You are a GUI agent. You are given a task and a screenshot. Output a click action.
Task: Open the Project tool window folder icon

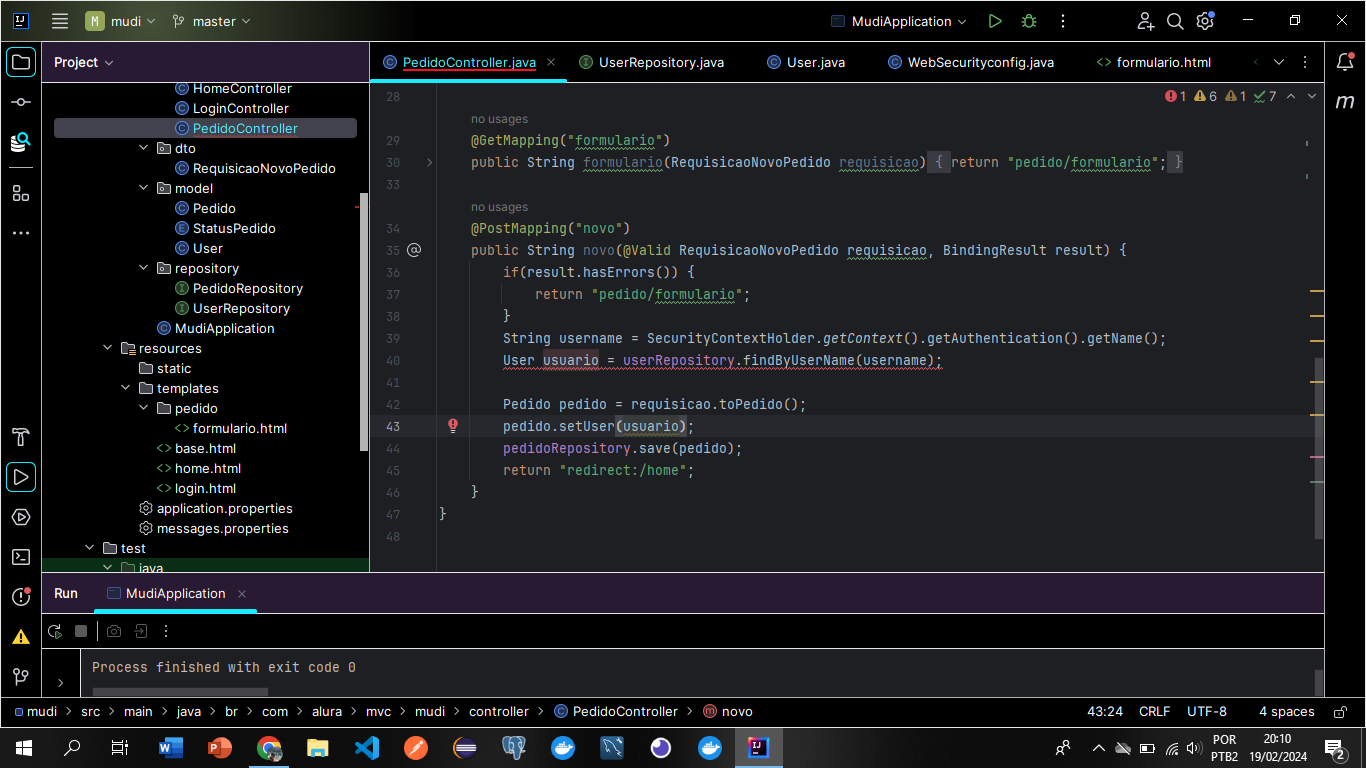point(21,62)
